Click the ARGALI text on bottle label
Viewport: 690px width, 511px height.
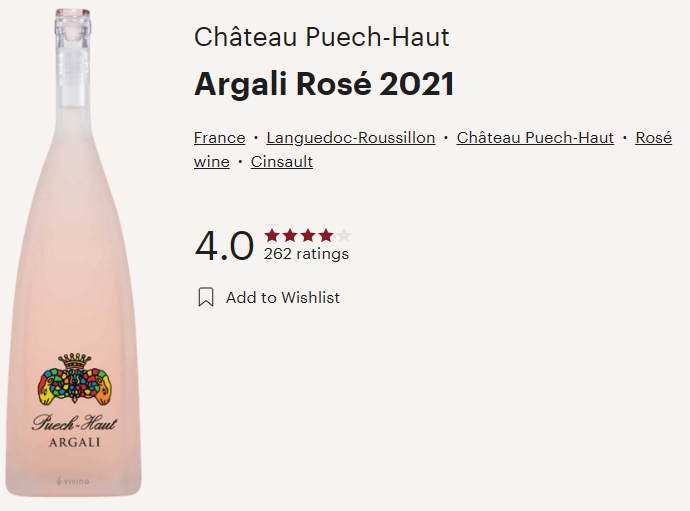click(74, 442)
